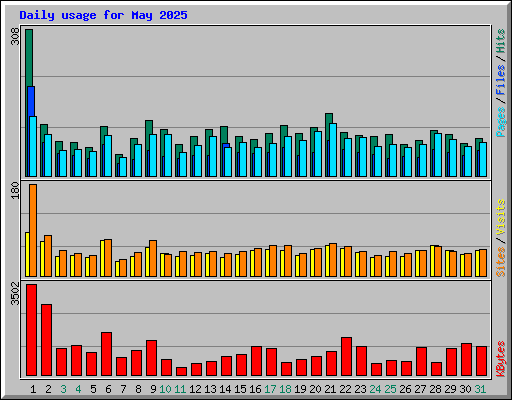Select the day 14 x-axis label

(x=225, y=389)
